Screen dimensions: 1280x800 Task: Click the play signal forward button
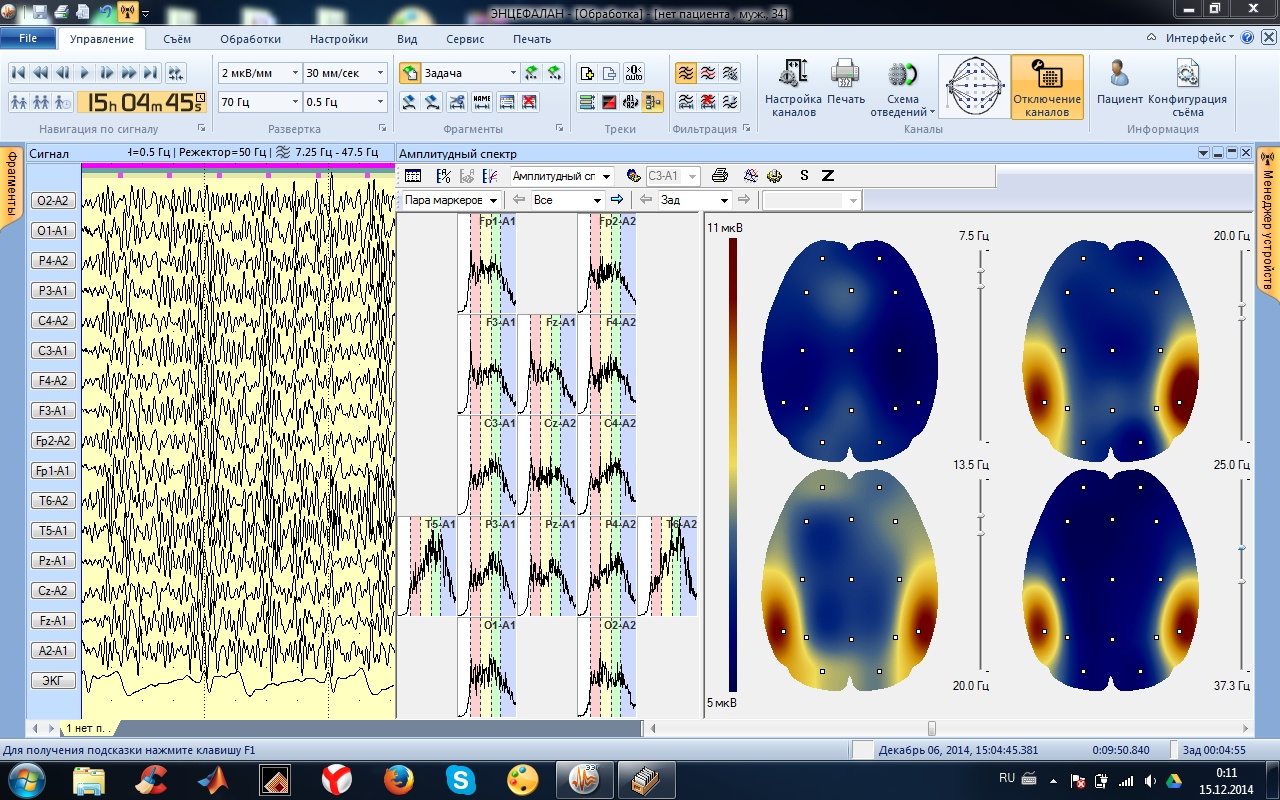point(84,73)
